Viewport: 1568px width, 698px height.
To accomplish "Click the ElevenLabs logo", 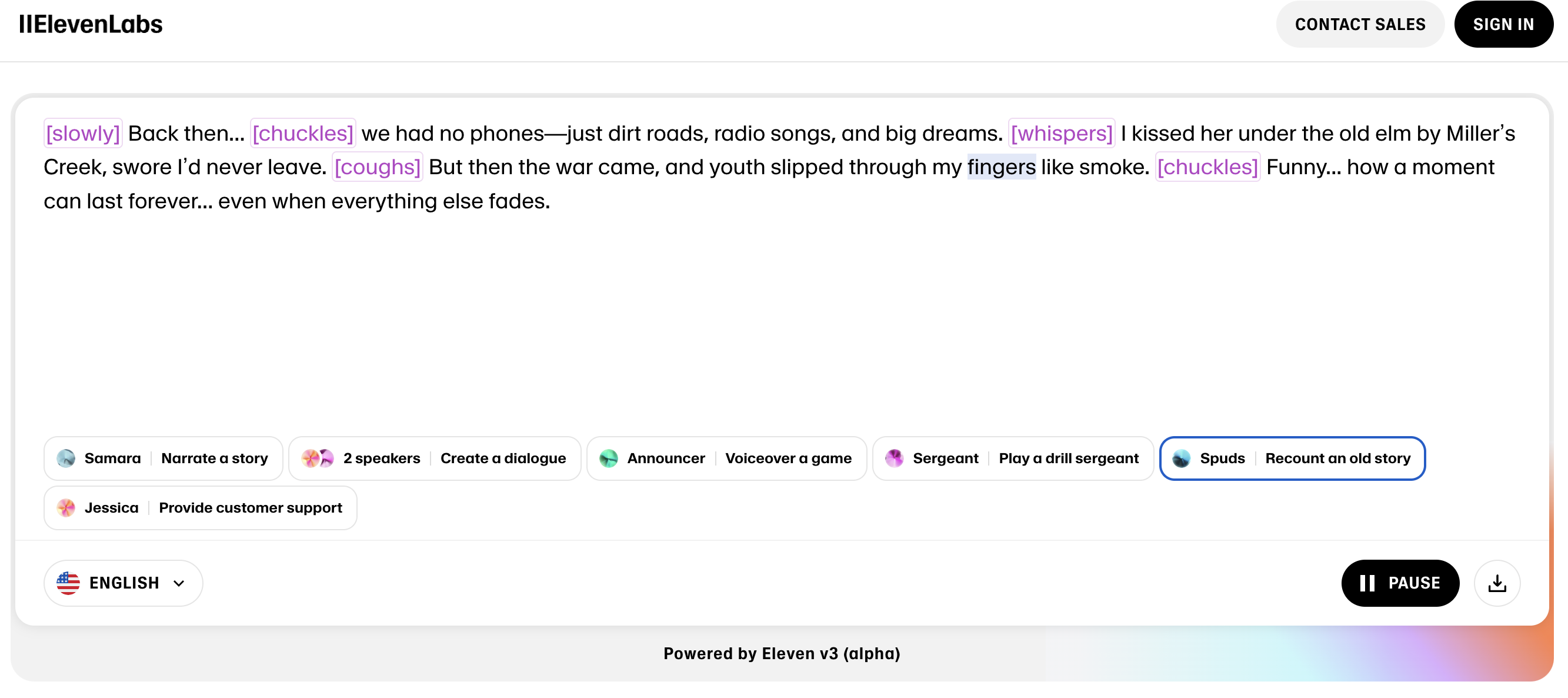I will 90,24.
